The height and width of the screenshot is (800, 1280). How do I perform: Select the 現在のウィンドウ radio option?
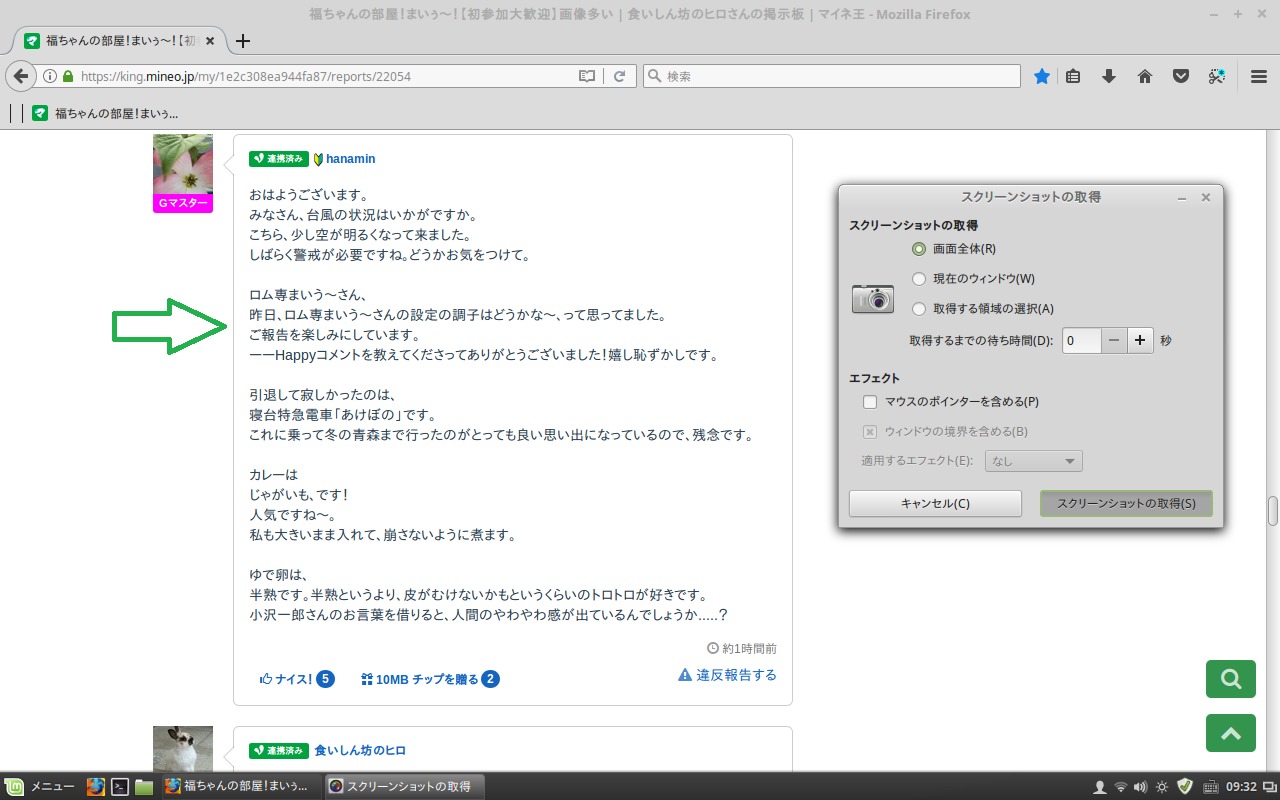(x=919, y=279)
